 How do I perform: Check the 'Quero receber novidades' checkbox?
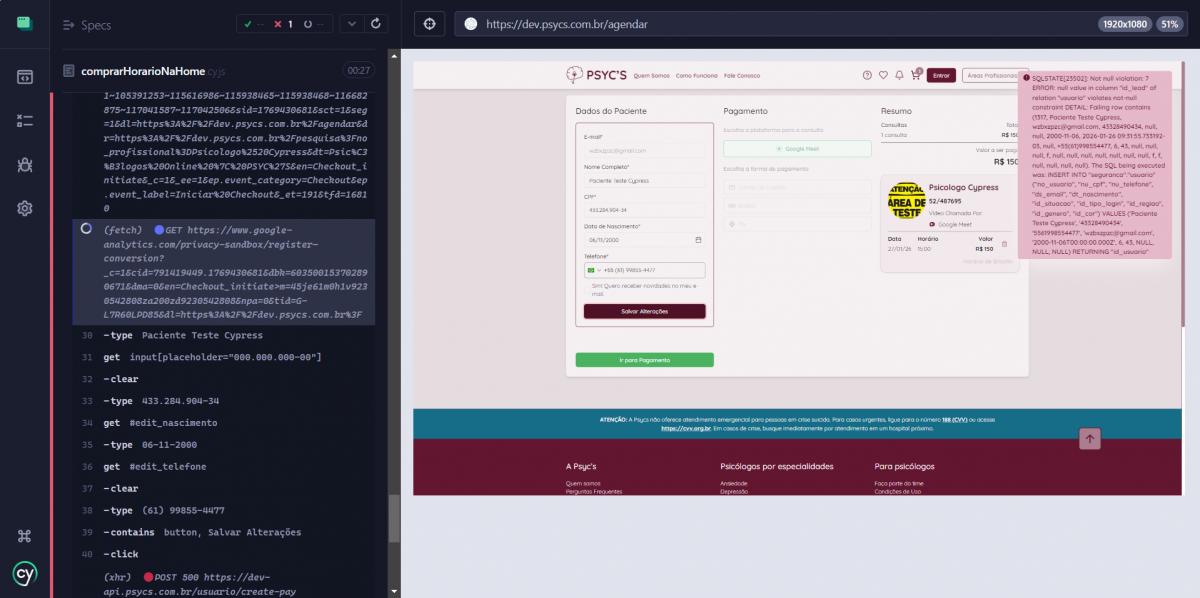587,286
